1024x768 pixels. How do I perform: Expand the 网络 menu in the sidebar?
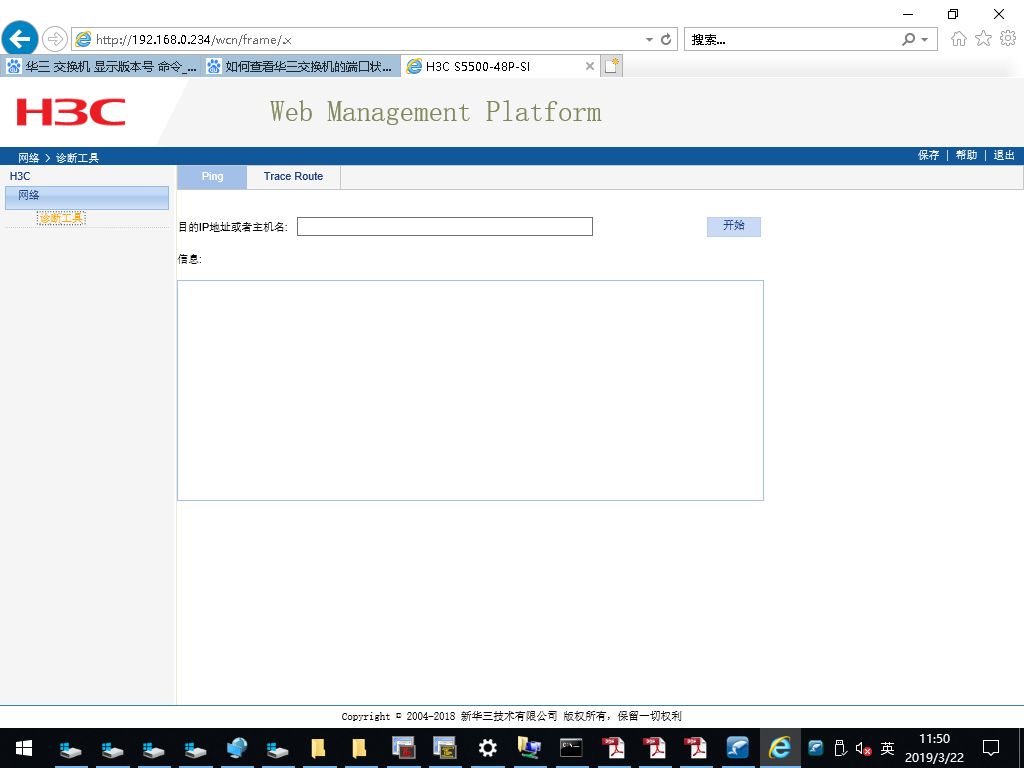(x=87, y=197)
